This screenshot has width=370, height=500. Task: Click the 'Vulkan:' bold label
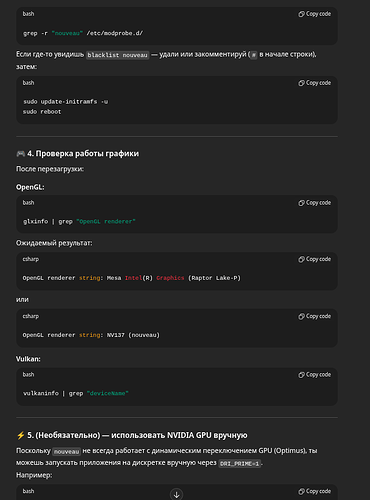pyautogui.click(x=28, y=359)
